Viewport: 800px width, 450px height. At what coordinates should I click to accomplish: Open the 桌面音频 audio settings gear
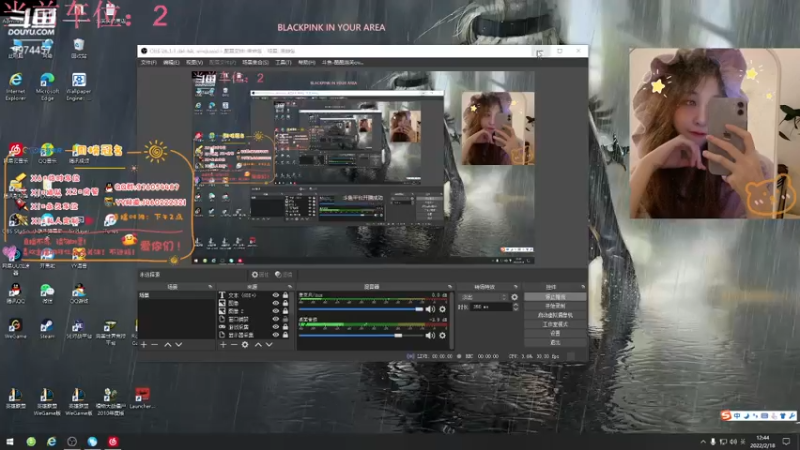tap(442, 335)
